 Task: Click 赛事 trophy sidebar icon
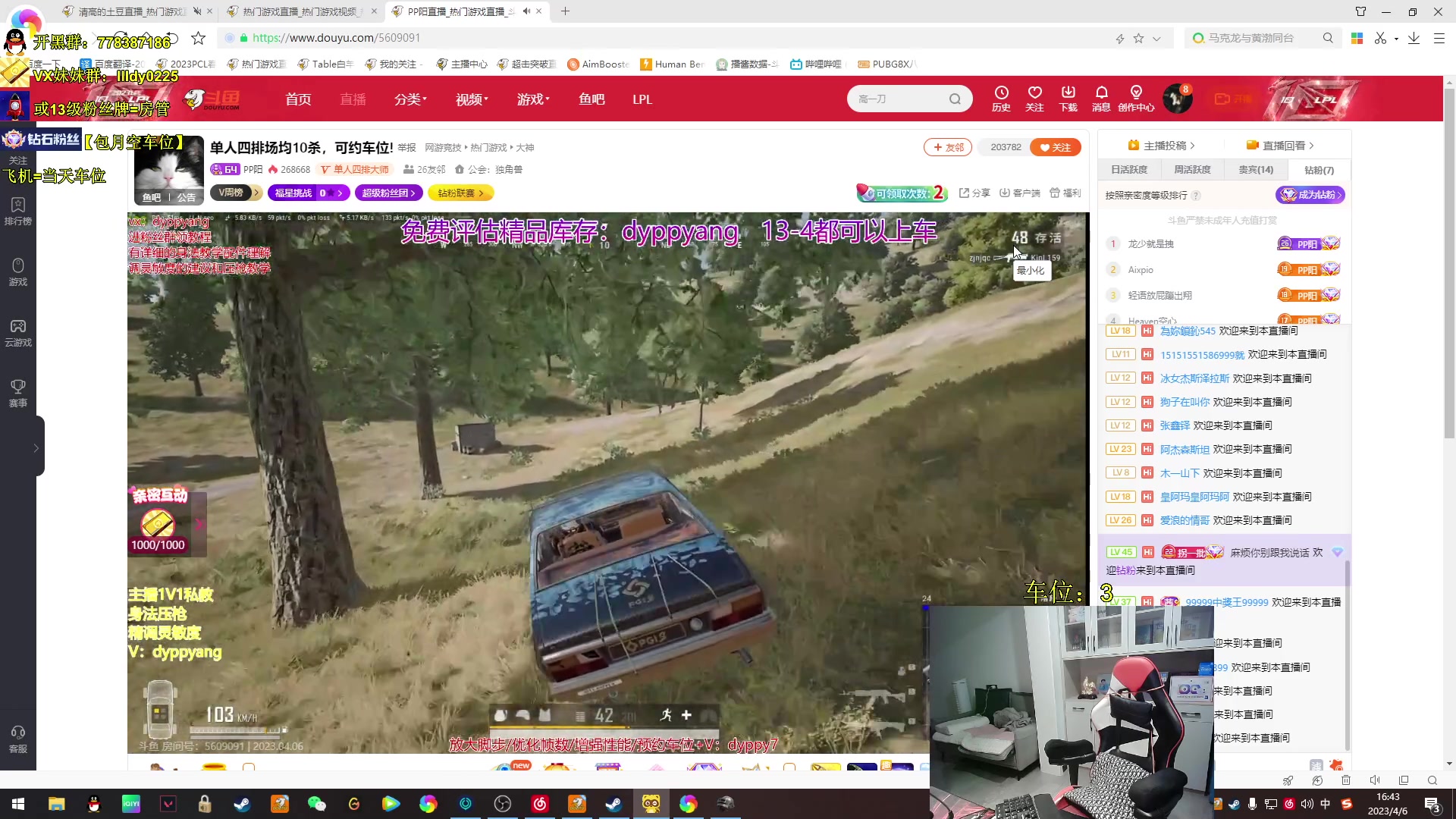(18, 393)
